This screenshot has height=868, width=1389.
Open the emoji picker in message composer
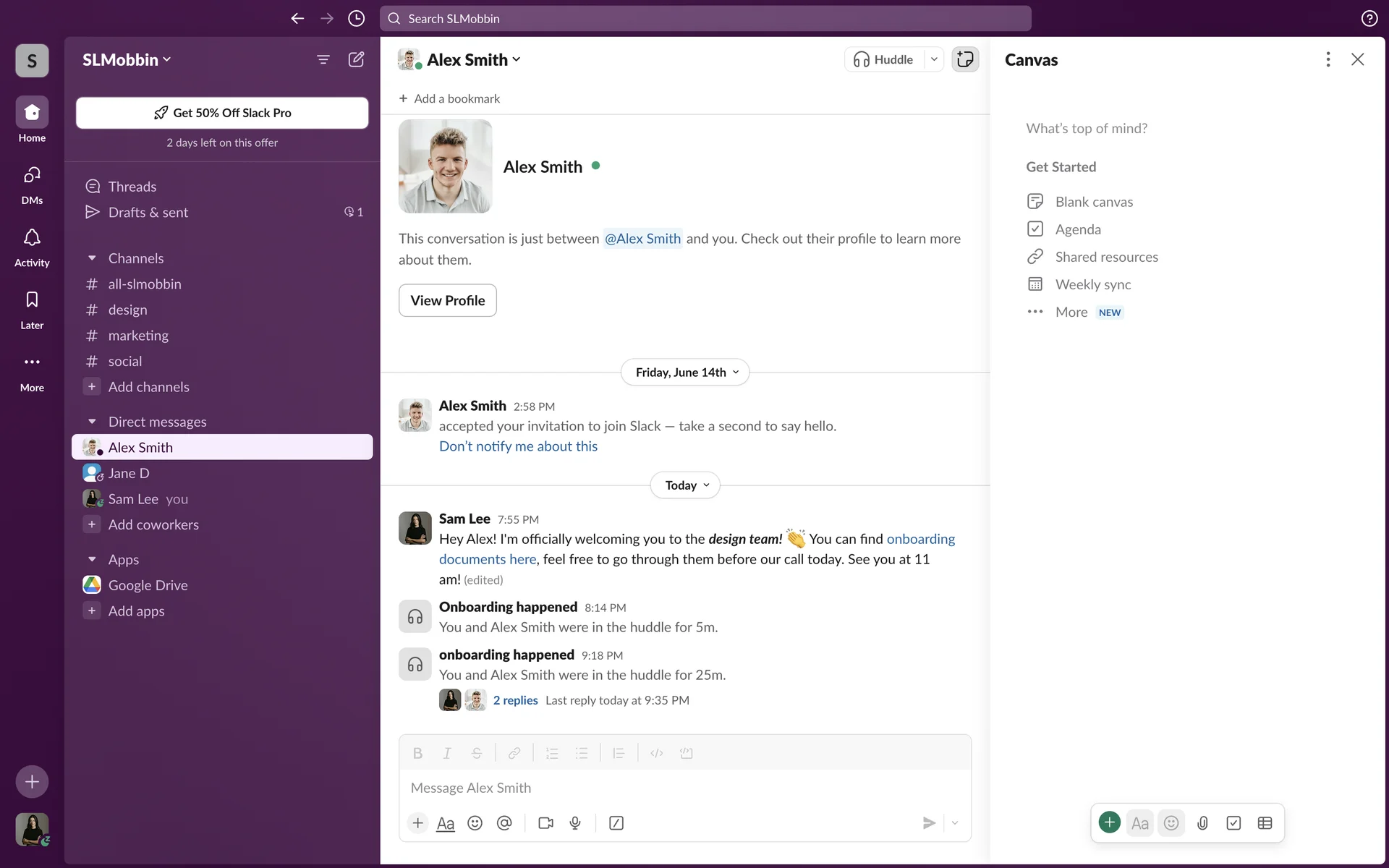(475, 823)
